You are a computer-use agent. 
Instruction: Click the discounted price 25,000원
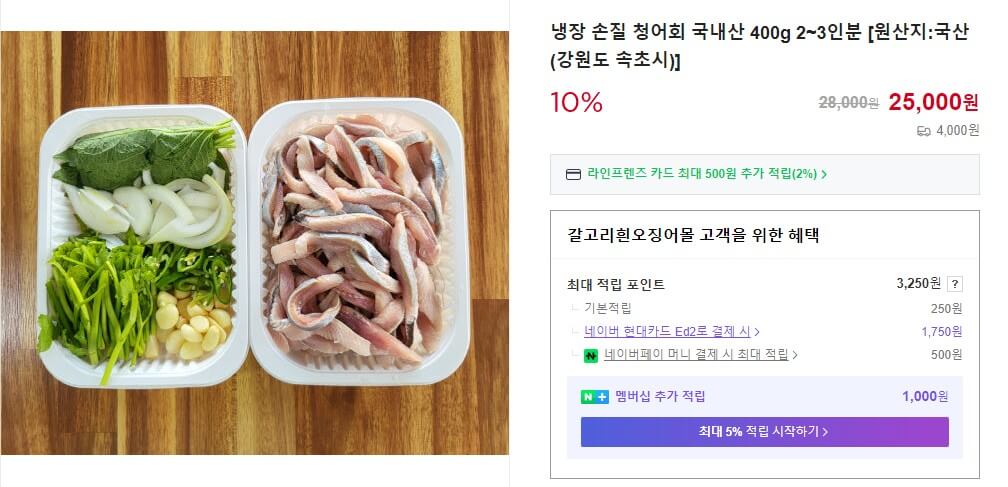pos(933,102)
